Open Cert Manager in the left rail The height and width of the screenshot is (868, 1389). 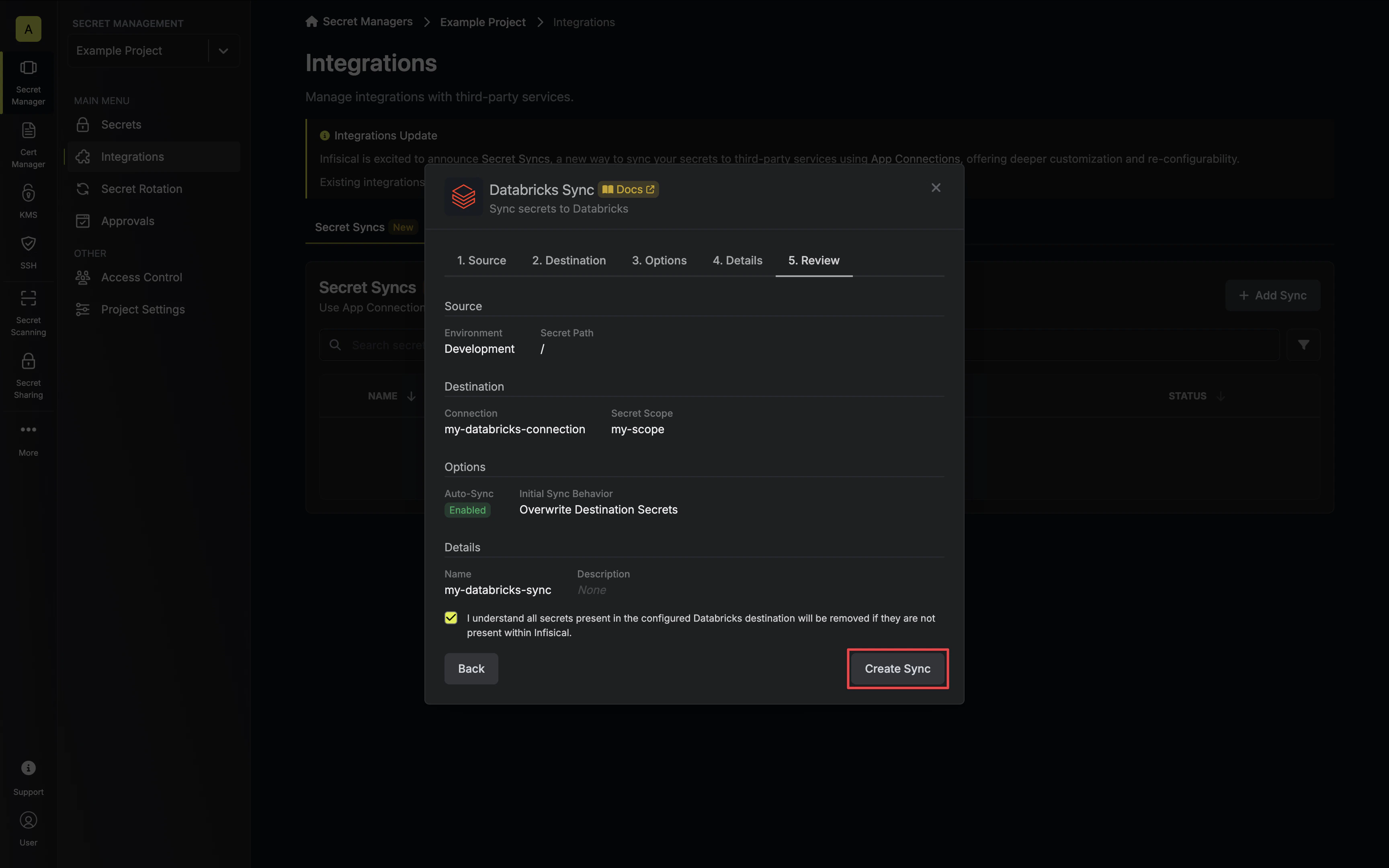tap(28, 146)
